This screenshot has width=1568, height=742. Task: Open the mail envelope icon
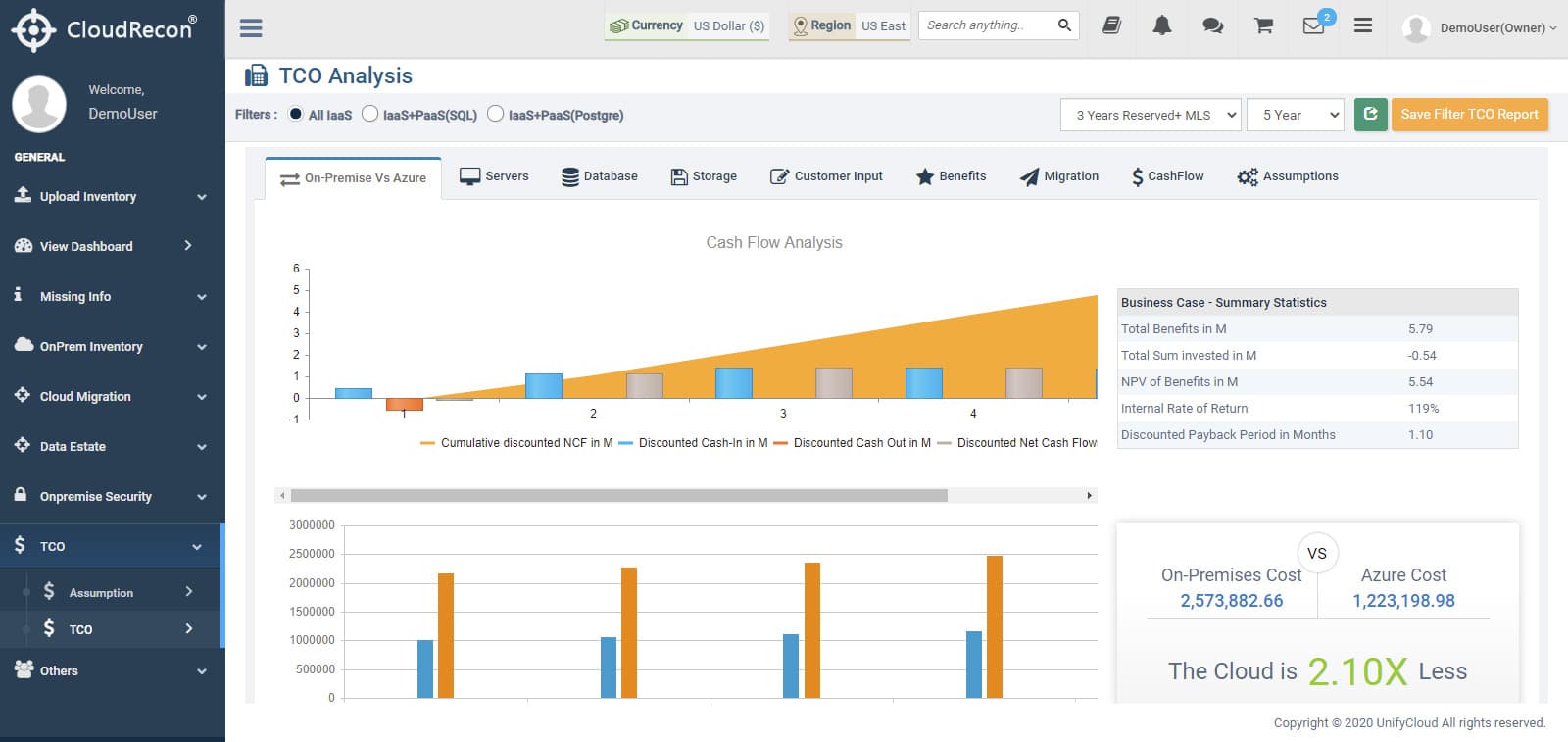coord(1314,25)
